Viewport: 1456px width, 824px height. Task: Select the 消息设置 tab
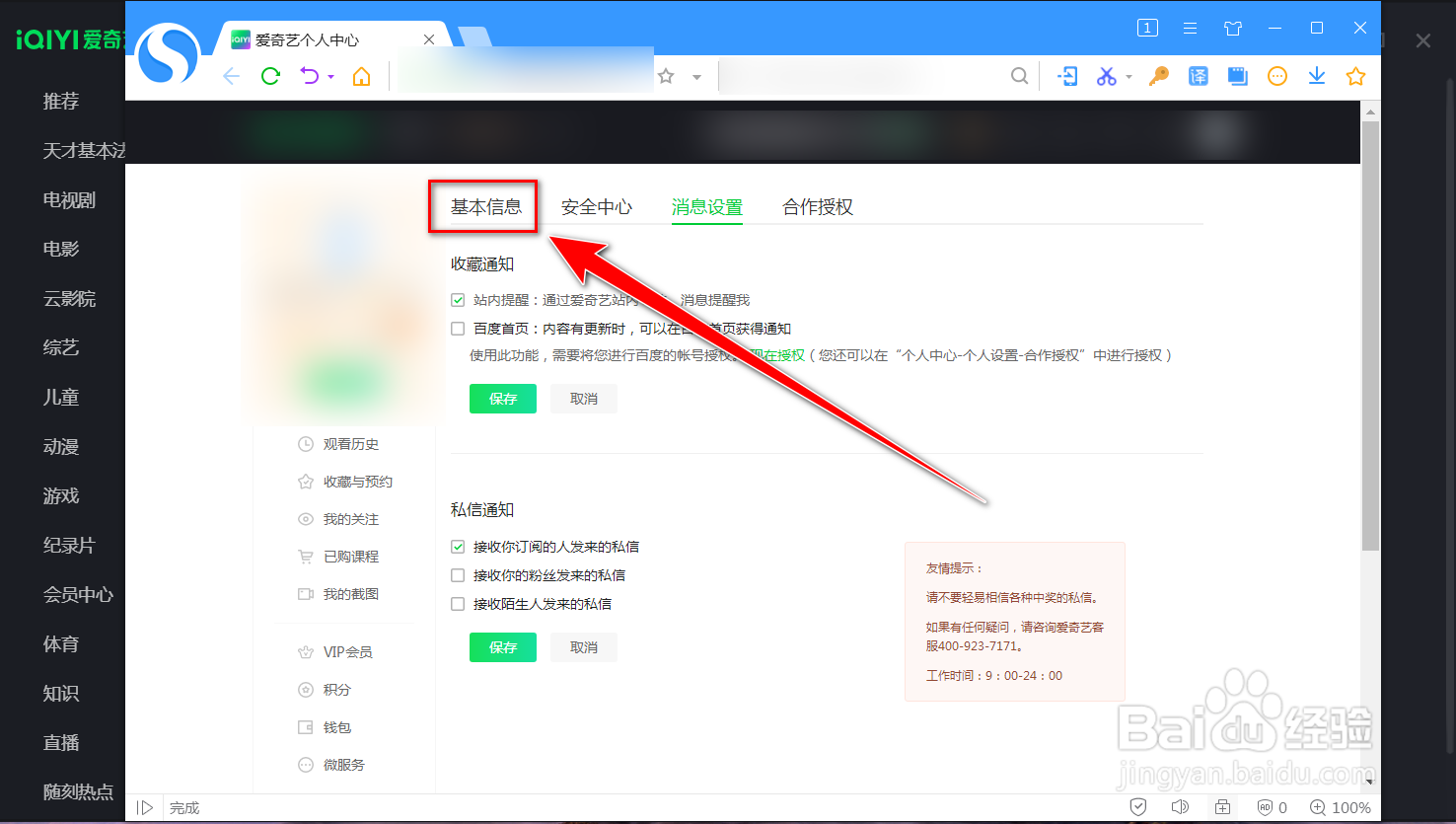click(707, 207)
